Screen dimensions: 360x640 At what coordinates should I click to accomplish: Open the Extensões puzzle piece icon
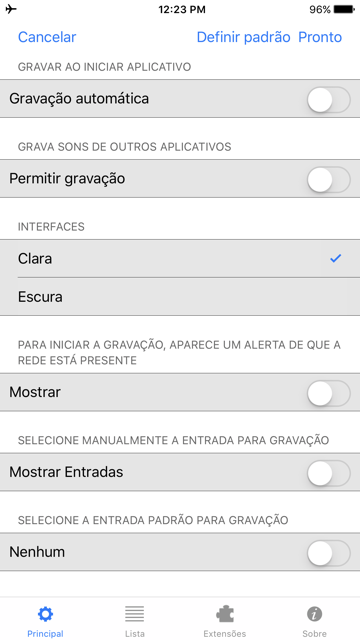point(225,613)
